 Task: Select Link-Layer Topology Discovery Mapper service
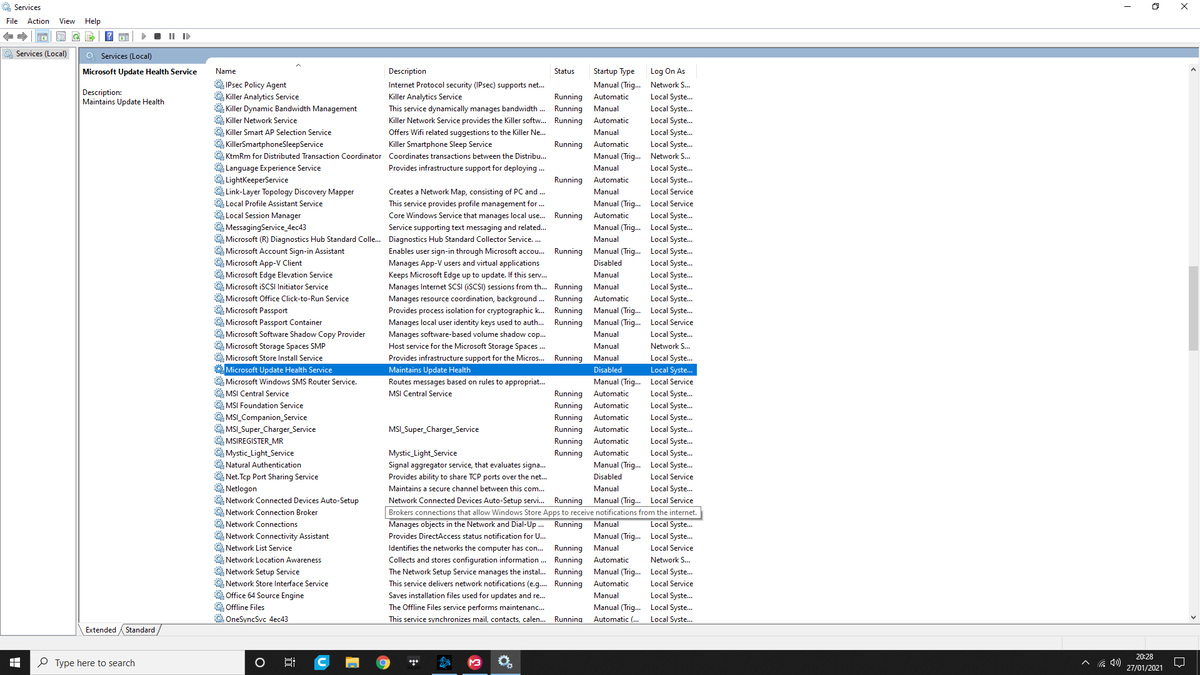pyautogui.click(x=455, y=192)
